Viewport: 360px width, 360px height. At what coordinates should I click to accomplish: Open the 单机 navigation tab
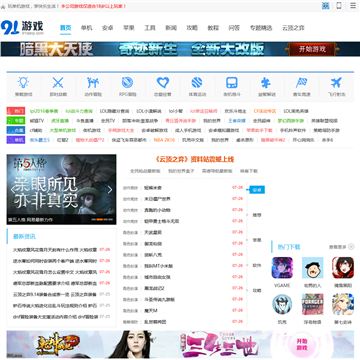click(86, 28)
